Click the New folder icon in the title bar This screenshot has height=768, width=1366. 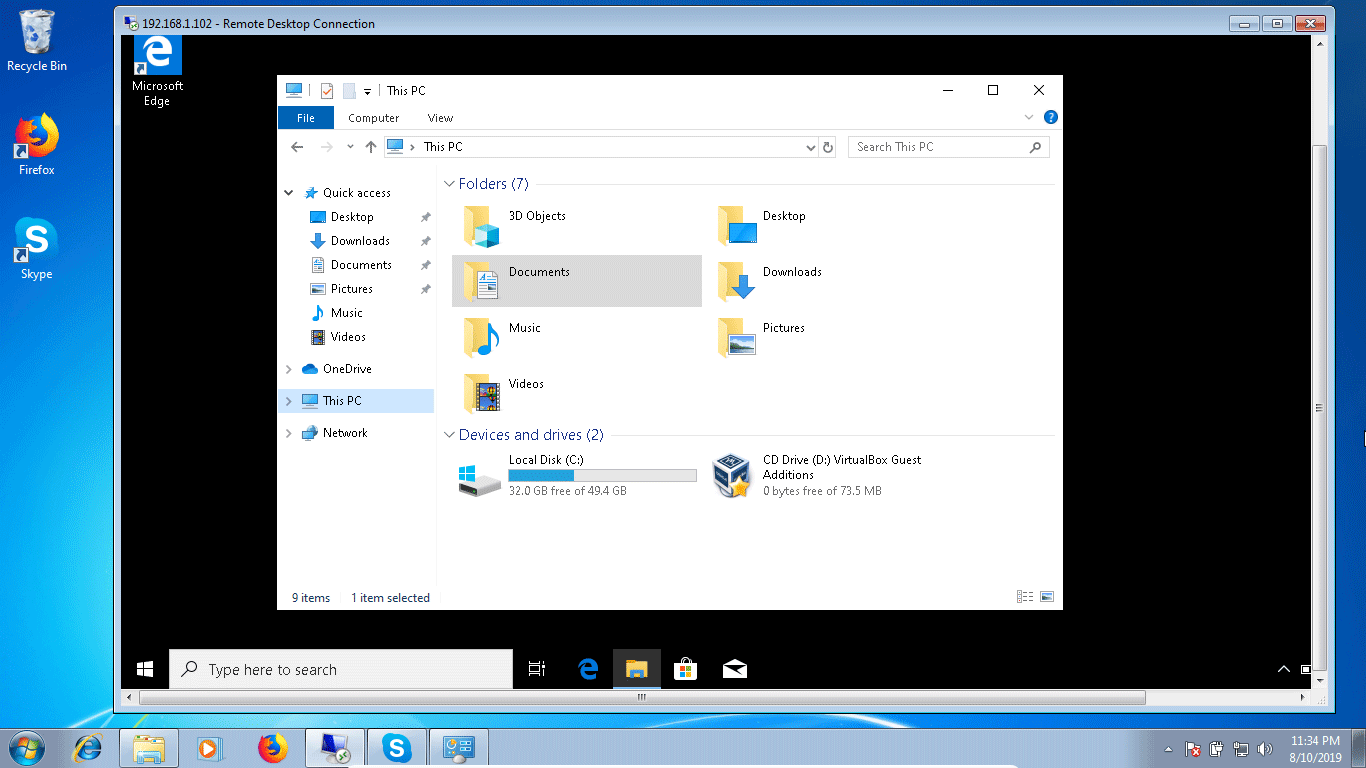(x=349, y=91)
